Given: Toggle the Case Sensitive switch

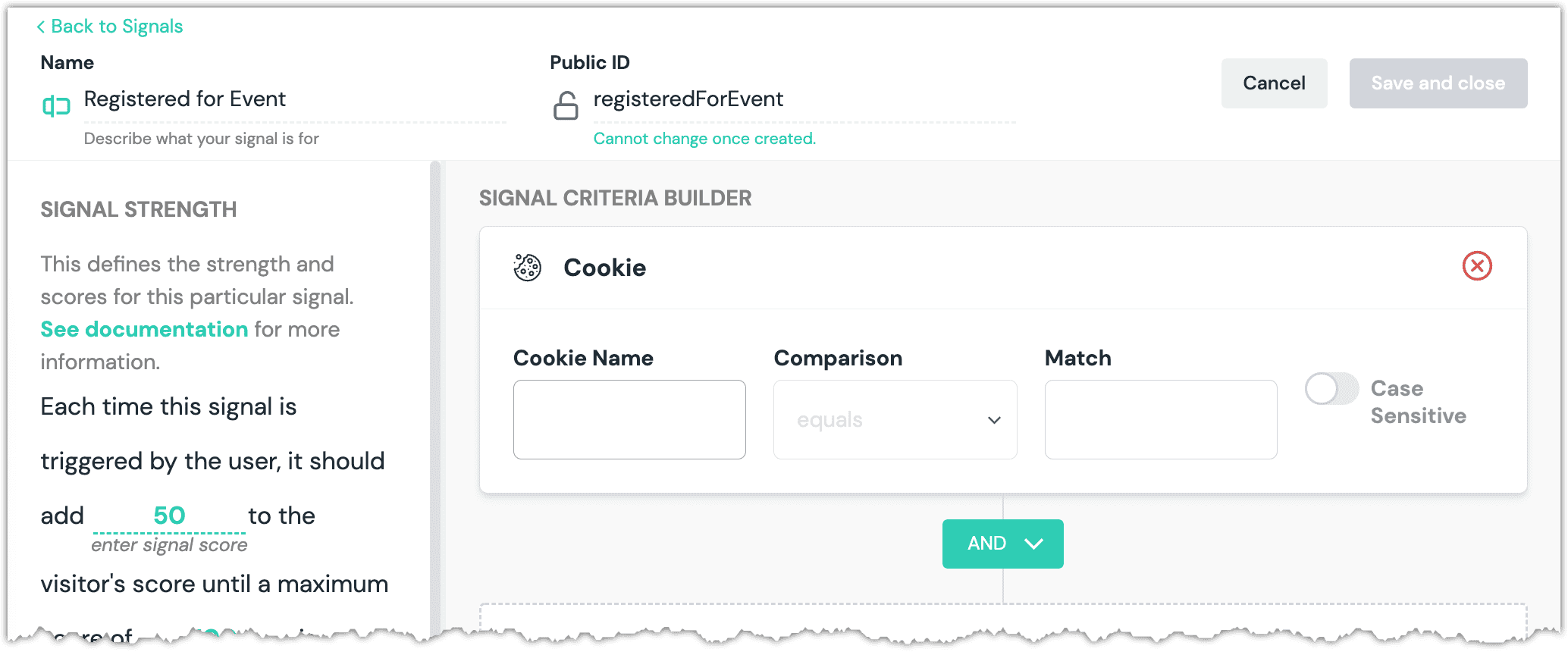Looking at the screenshot, I should tap(1331, 389).
